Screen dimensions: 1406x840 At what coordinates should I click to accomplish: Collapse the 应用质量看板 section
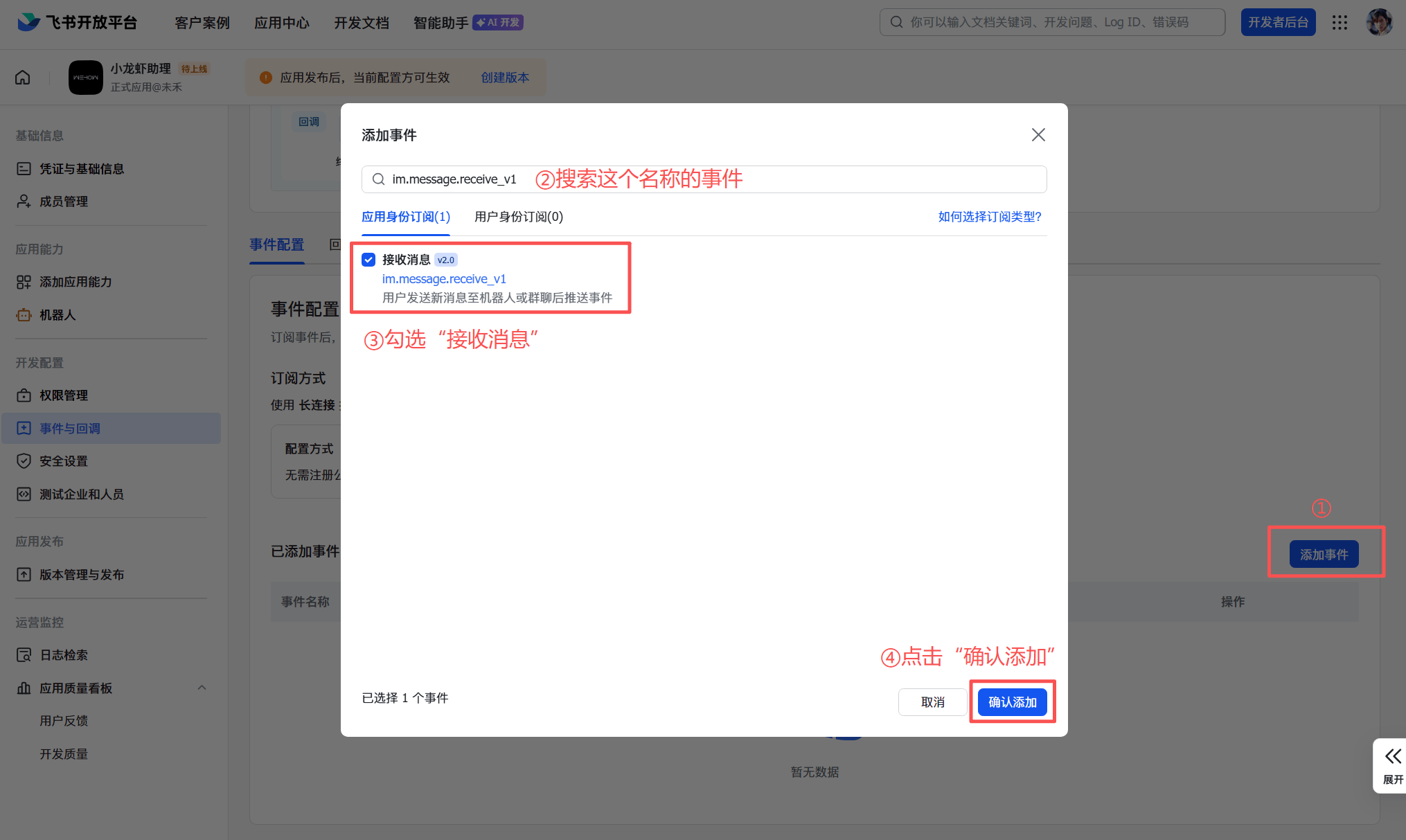point(202,688)
